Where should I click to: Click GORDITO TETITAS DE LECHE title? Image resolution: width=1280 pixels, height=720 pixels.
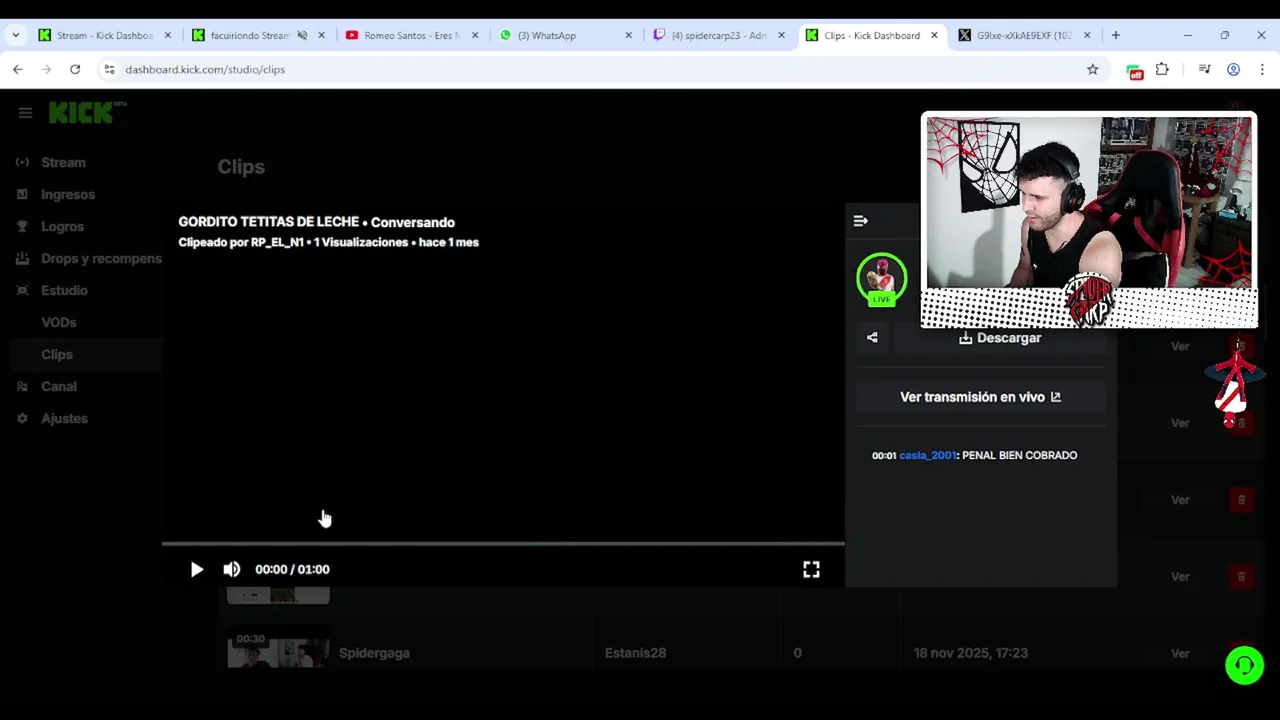(x=268, y=222)
